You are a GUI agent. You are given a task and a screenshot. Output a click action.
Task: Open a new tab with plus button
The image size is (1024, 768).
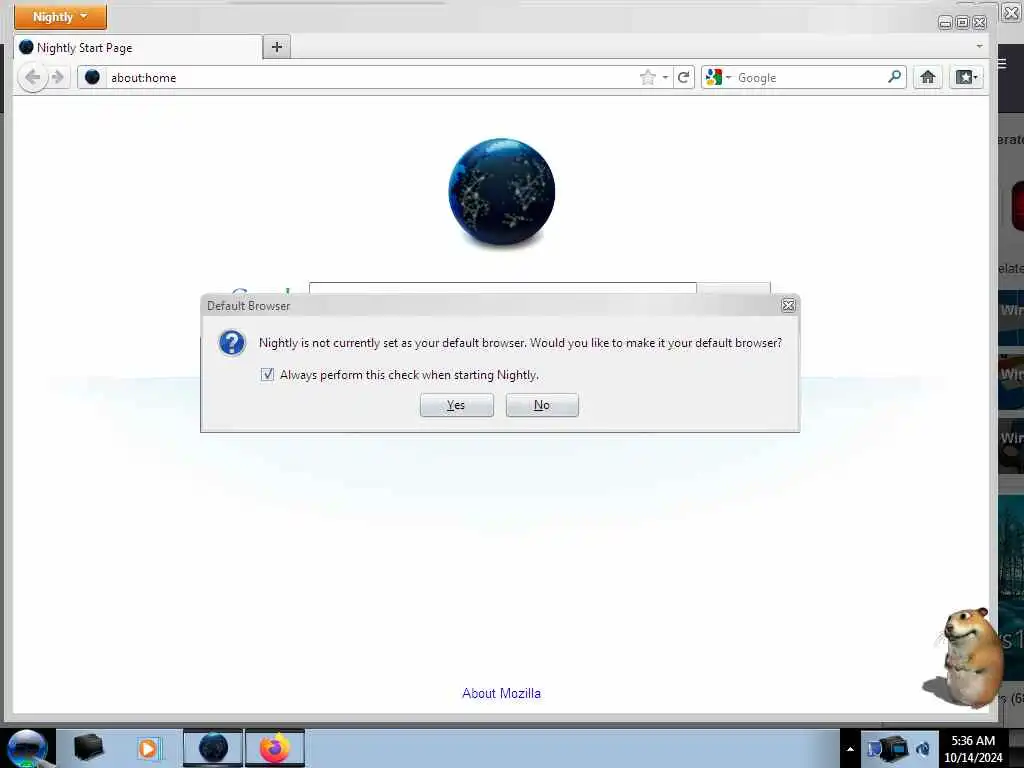click(277, 47)
